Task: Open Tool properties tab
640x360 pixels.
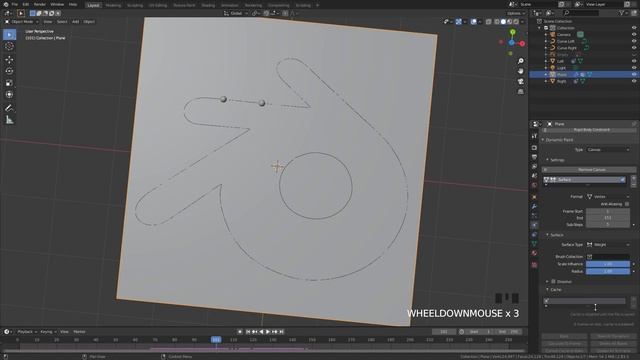Action: click(534, 136)
